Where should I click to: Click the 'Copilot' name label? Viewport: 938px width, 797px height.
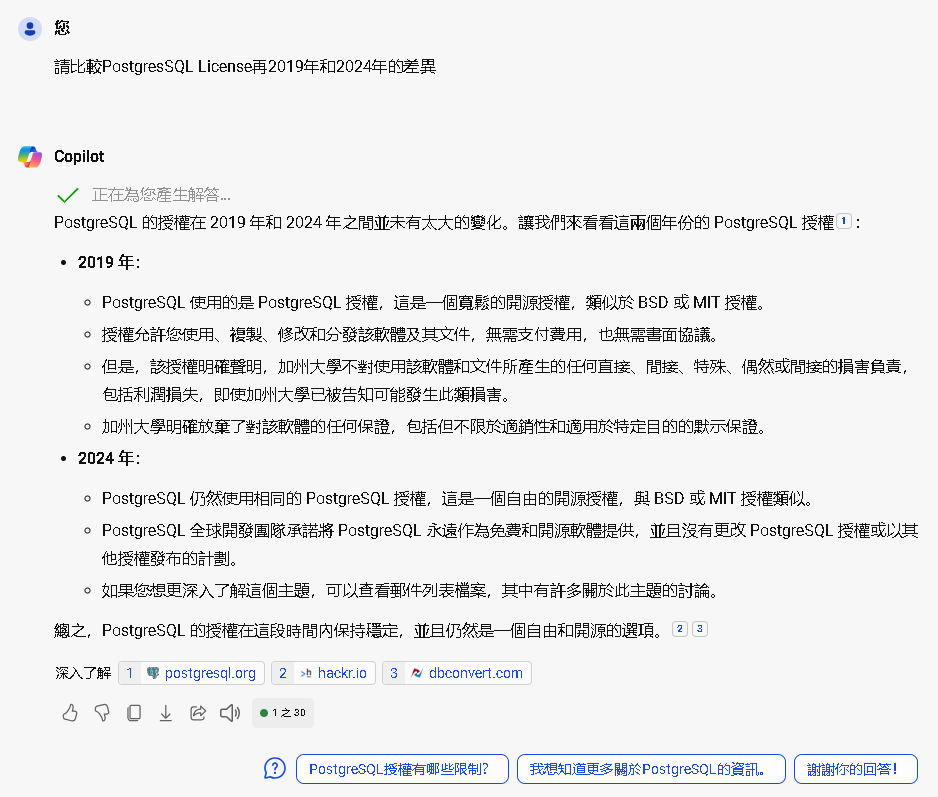coord(79,156)
